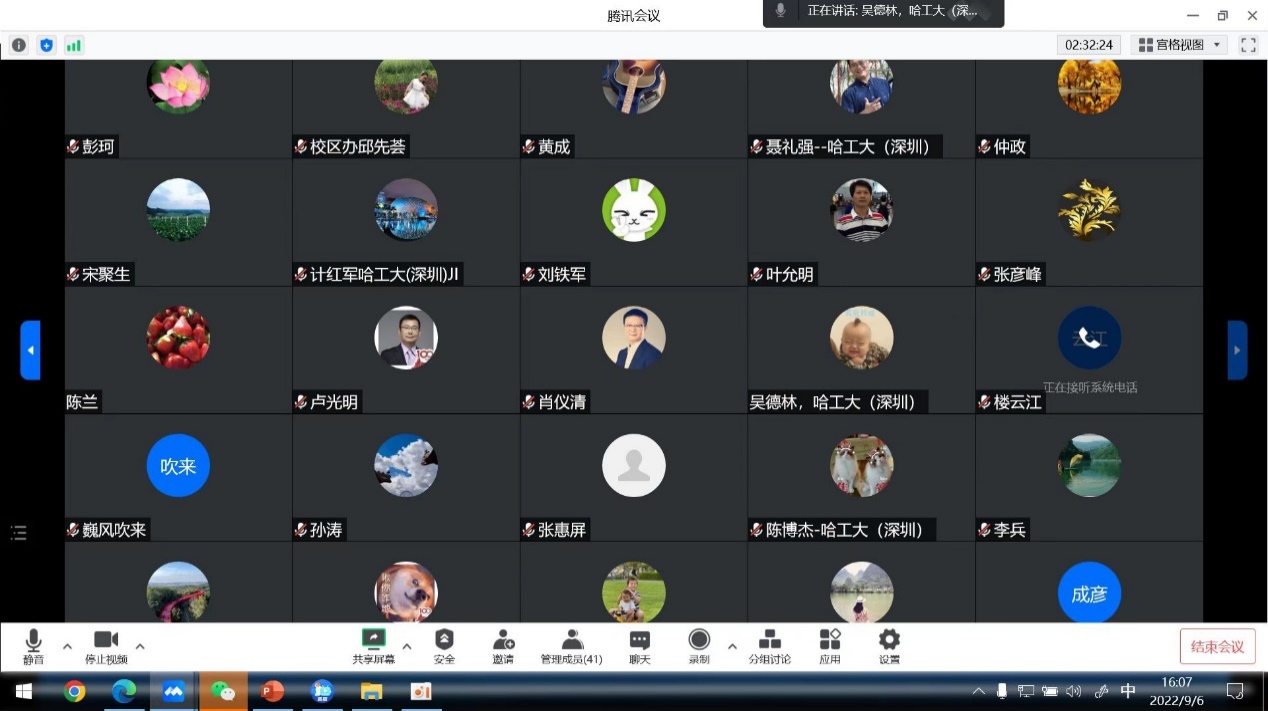Toggle the 静音 microphone mute button
Screen dimensions: 1268x711
(x=33, y=641)
